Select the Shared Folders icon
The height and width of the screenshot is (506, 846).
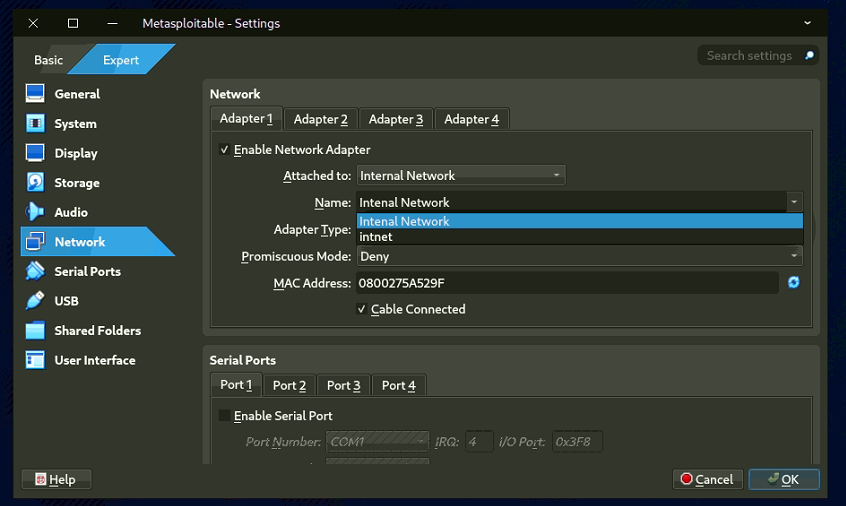(x=35, y=330)
